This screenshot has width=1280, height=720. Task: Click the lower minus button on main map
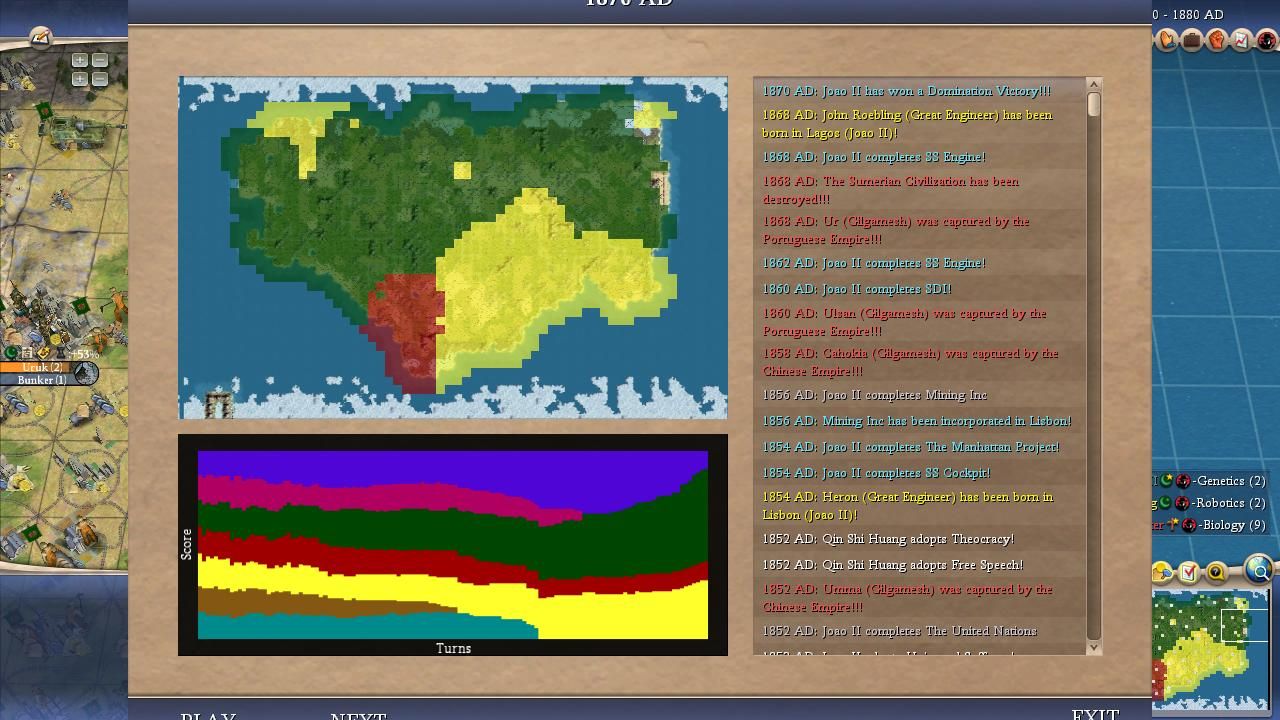99,79
